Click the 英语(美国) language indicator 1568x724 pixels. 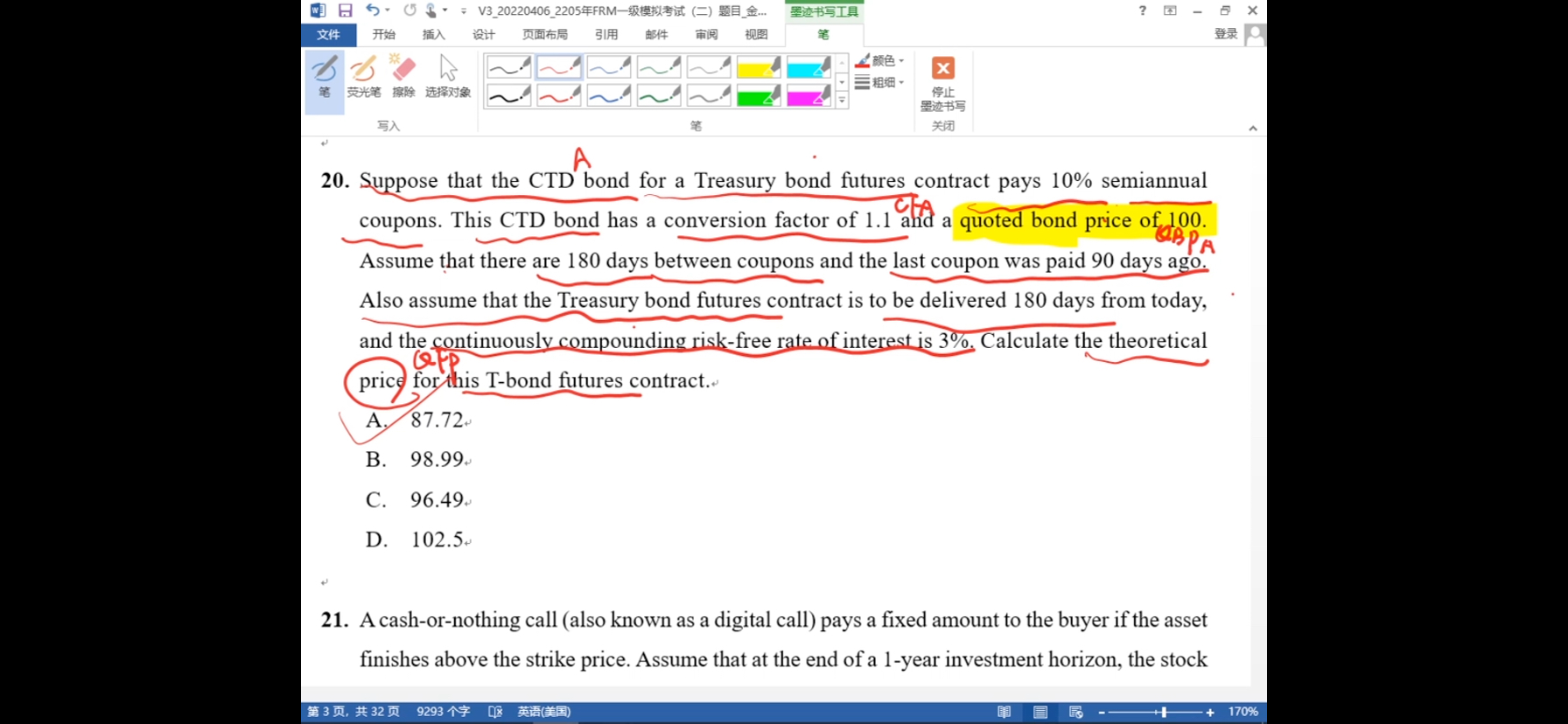[543, 712]
